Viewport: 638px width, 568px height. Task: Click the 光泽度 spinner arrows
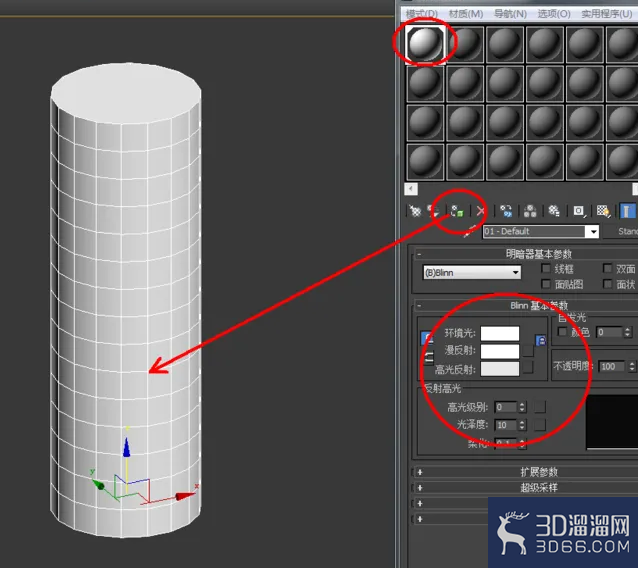point(522,425)
